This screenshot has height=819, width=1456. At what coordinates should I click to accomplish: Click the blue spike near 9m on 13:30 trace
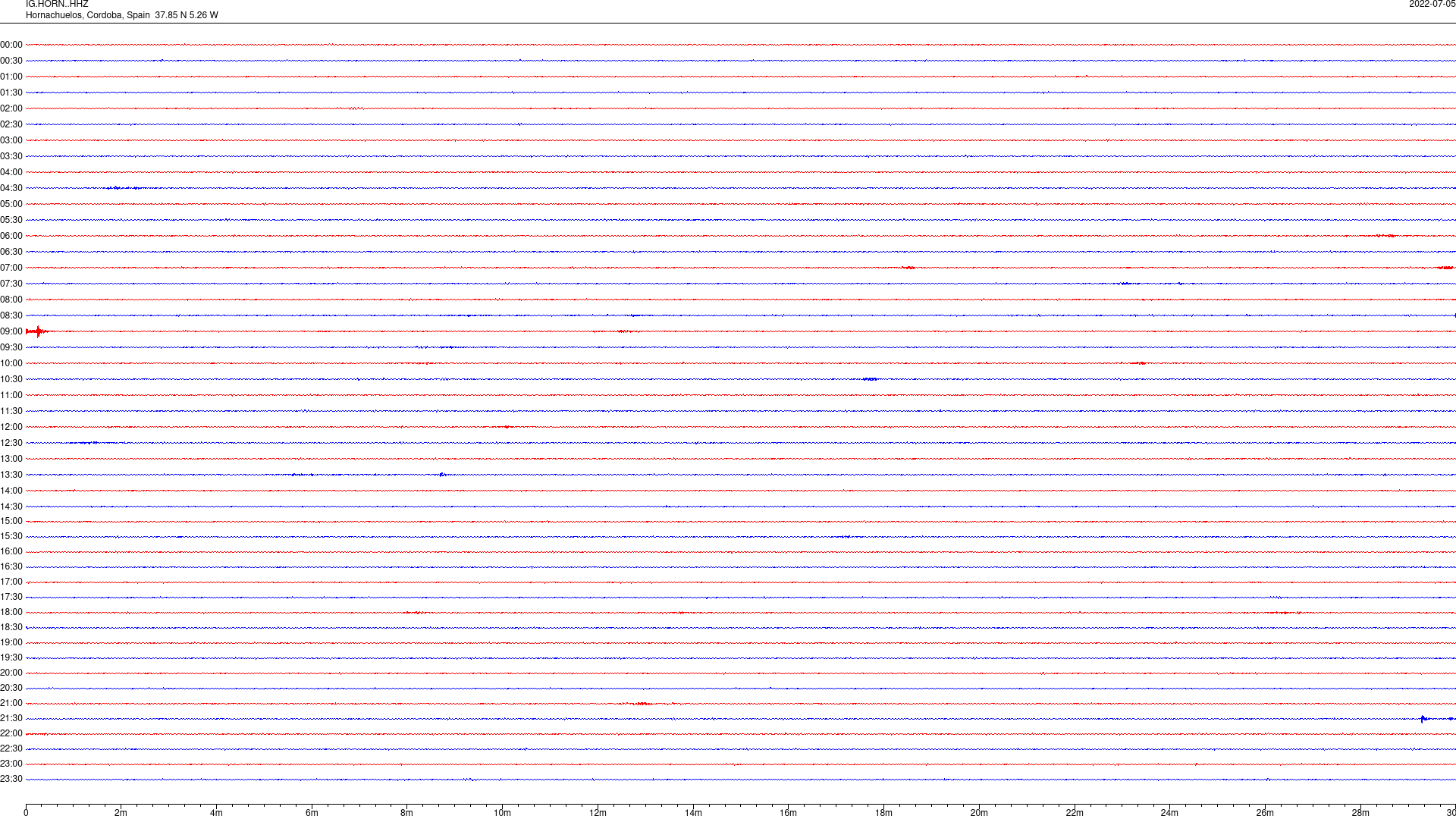[x=442, y=475]
